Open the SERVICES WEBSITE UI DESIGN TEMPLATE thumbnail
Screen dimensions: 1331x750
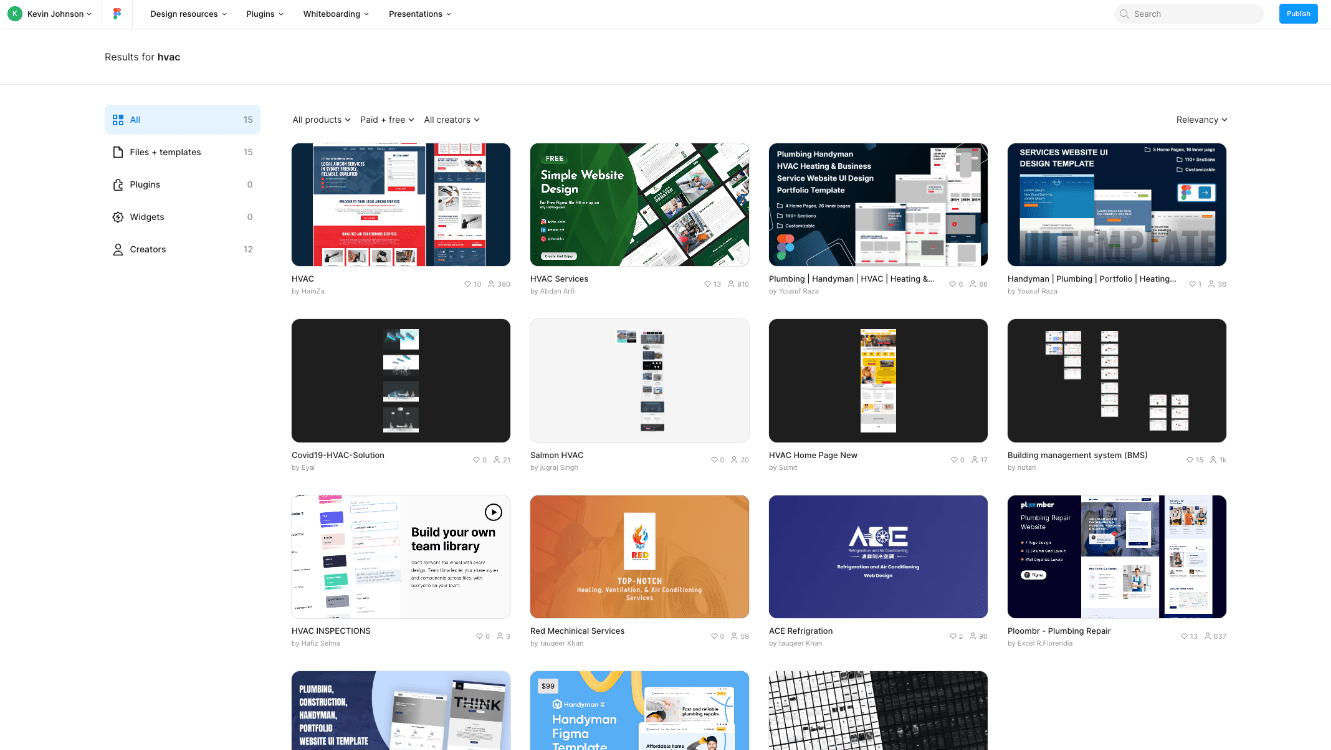[1117, 204]
